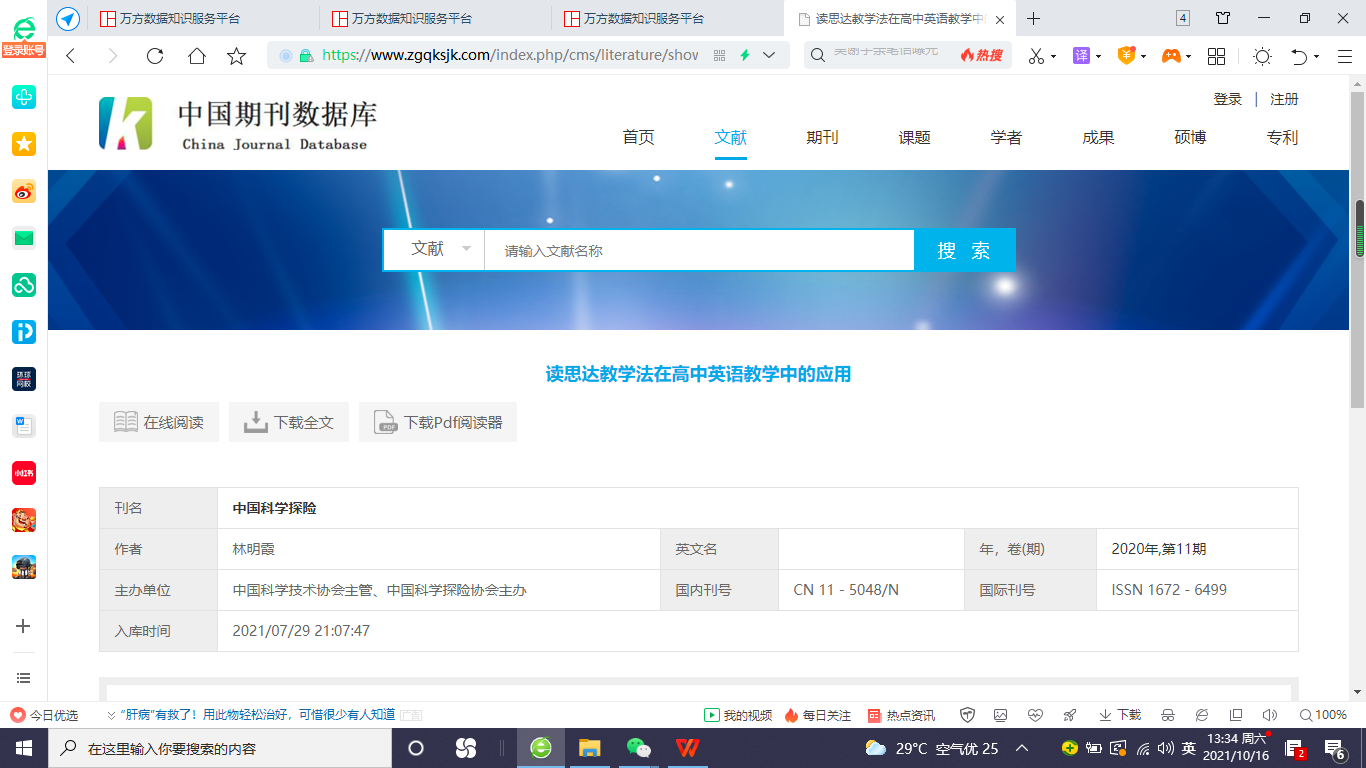This screenshot has height=768, width=1366.
Task: Open WeChat from the Windows taskbar
Action: pyautogui.click(x=638, y=748)
